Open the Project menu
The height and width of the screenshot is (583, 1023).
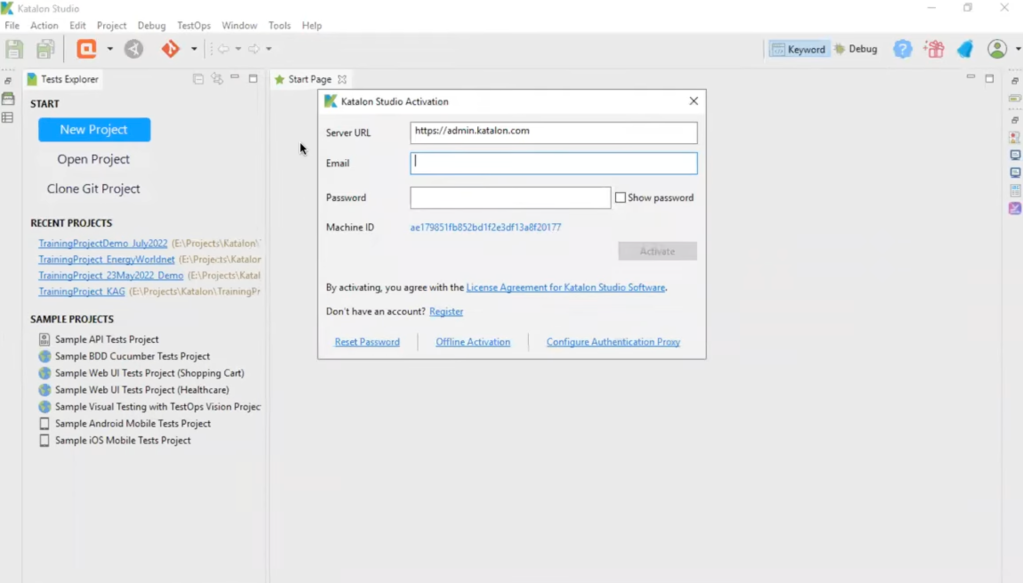pos(112,25)
